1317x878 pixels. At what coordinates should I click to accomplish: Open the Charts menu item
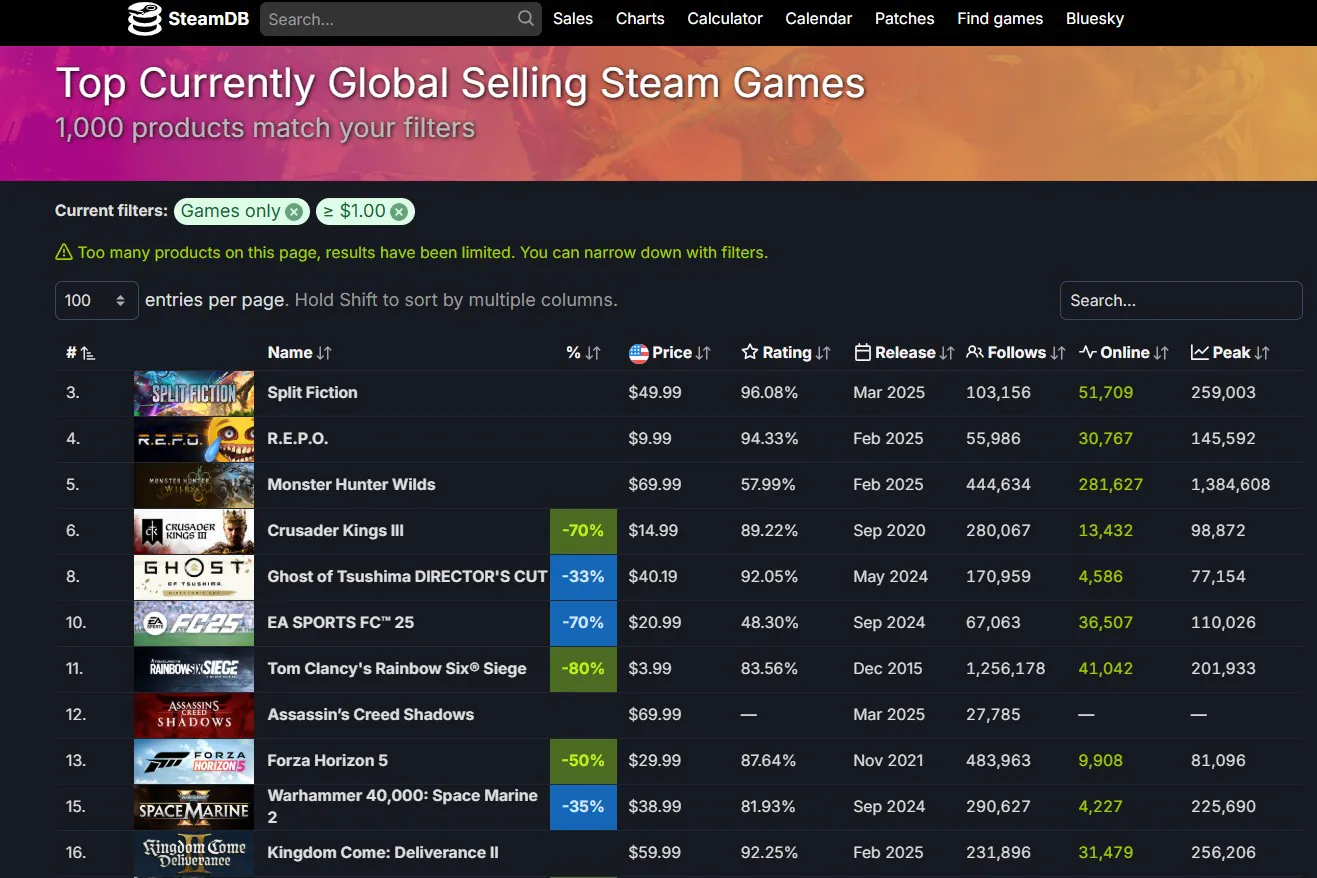pos(640,18)
